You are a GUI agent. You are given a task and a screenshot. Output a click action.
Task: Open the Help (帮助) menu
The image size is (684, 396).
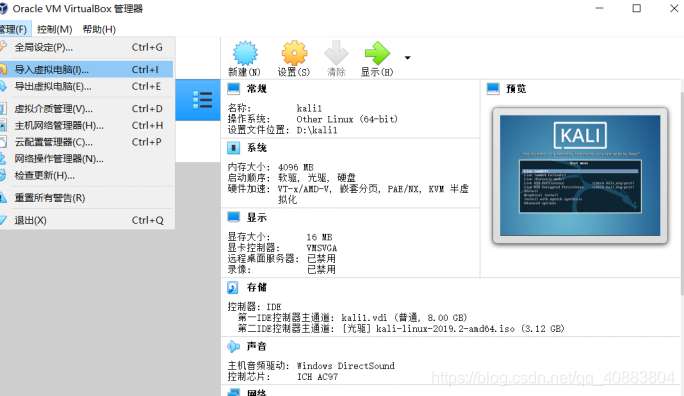pyautogui.click(x=99, y=29)
